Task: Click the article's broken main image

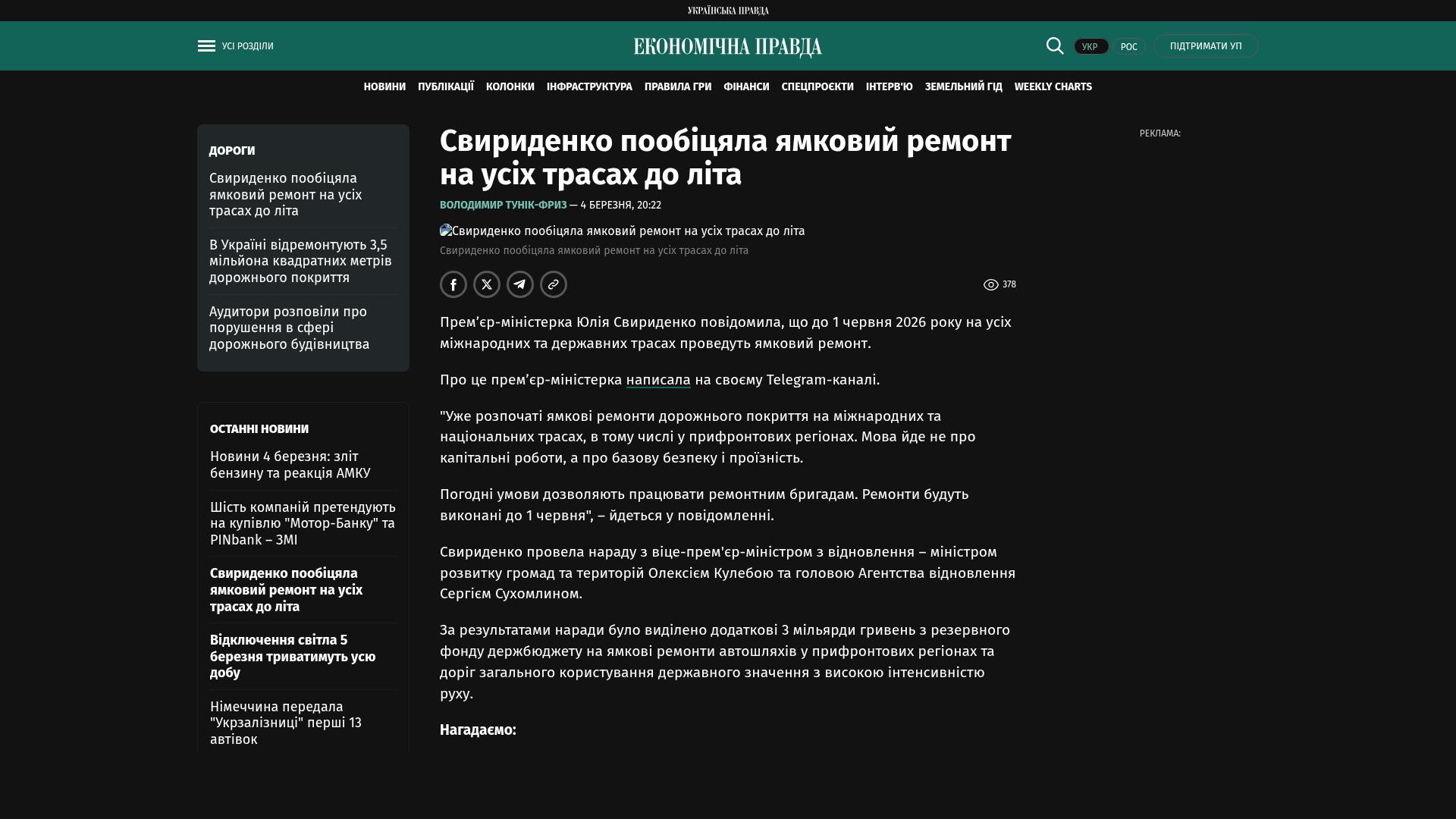Action: [622, 231]
